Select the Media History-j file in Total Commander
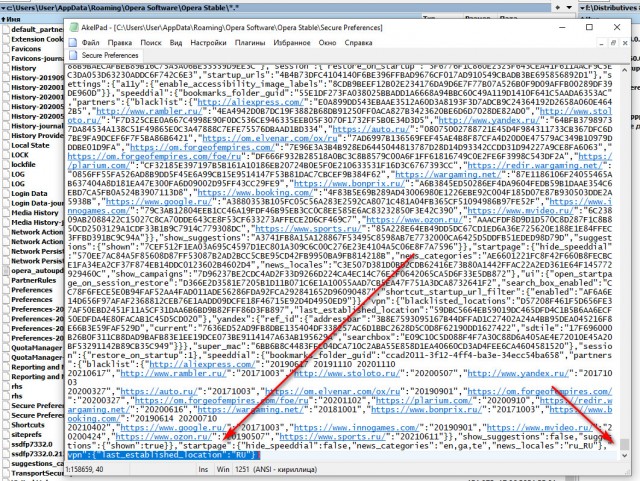Image resolution: width=640 pixels, height=481 pixels. click(x=37, y=223)
